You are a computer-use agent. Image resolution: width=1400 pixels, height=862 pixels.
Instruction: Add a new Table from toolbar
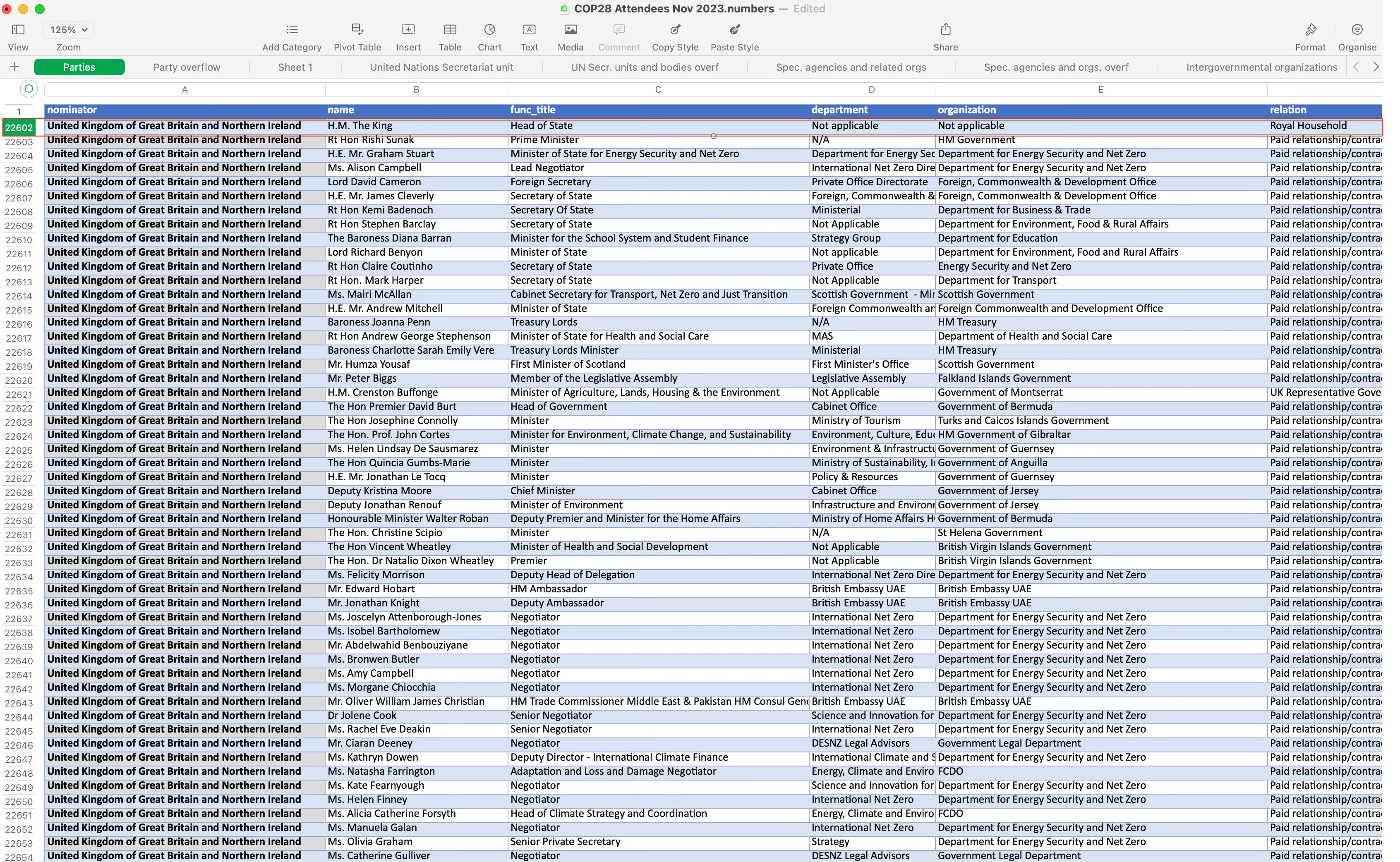(449, 30)
